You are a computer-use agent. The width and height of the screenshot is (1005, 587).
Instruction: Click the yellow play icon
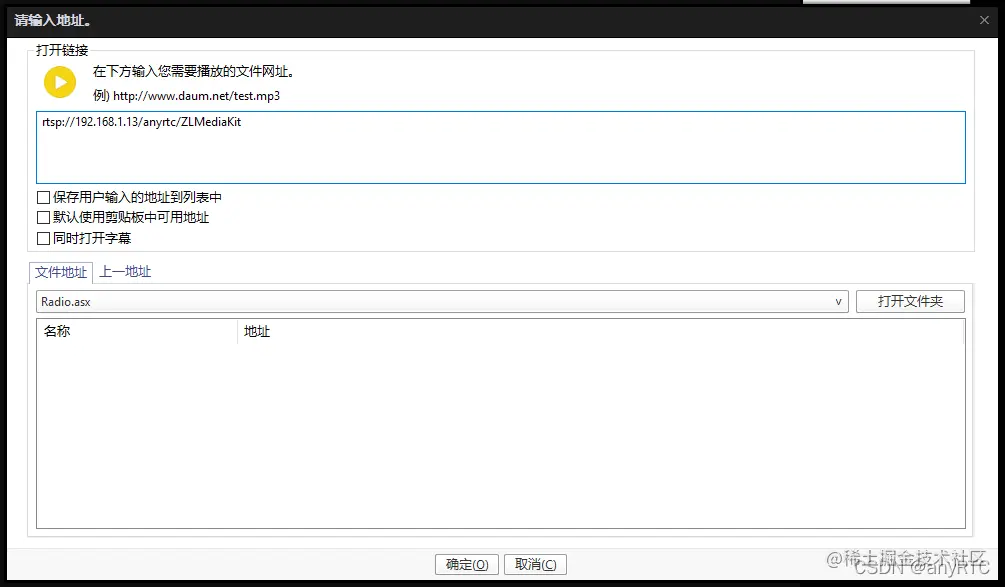click(60, 82)
